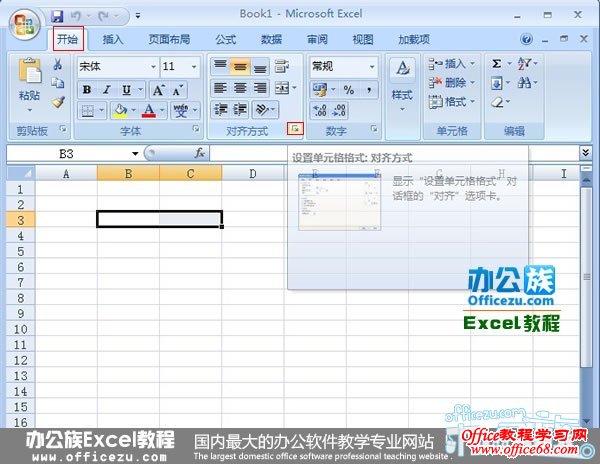Screen dimensions: 600x464
Task: Increase decimal places
Action: tap(320, 110)
